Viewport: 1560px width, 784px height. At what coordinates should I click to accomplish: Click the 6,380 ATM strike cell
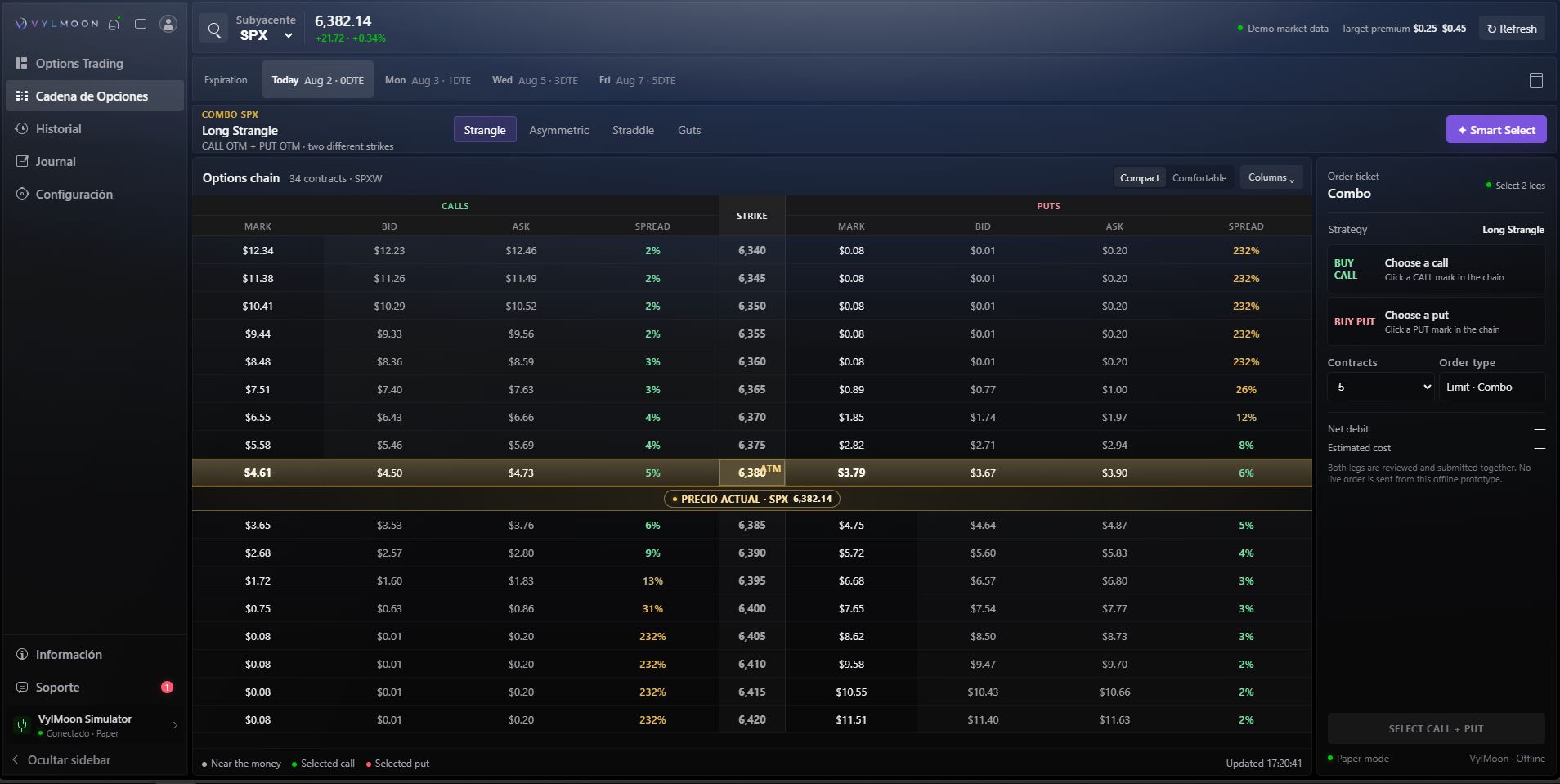(x=752, y=473)
